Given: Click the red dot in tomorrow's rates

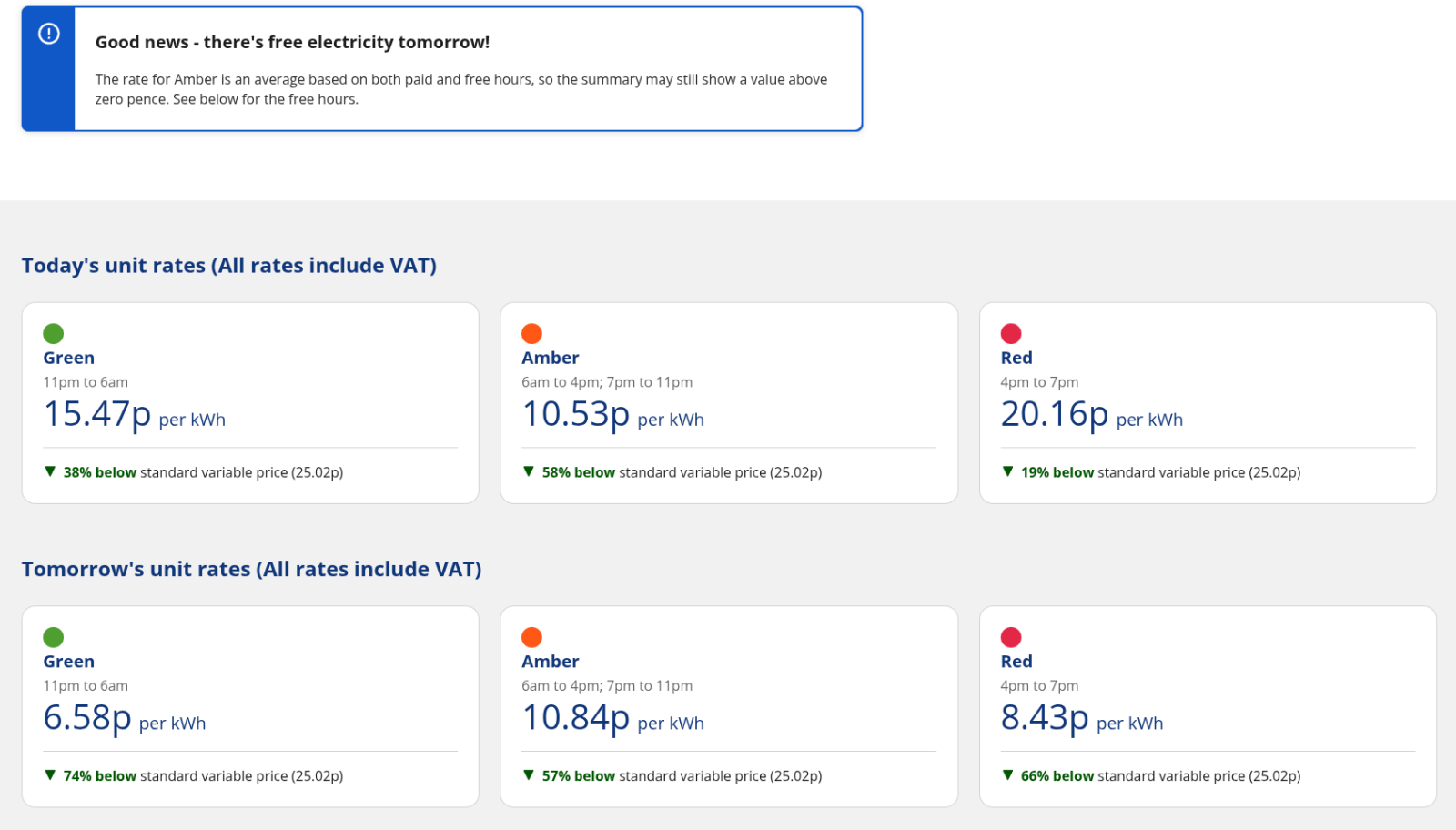Looking at the screenshot, I should click(1011, 637).
